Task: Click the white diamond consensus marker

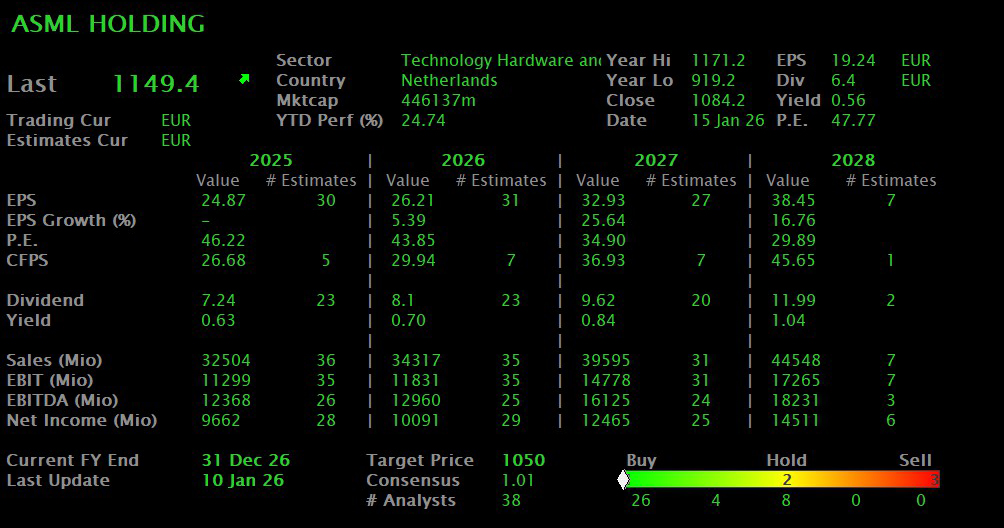Action: pyautogui.click(x=623, y=479)
